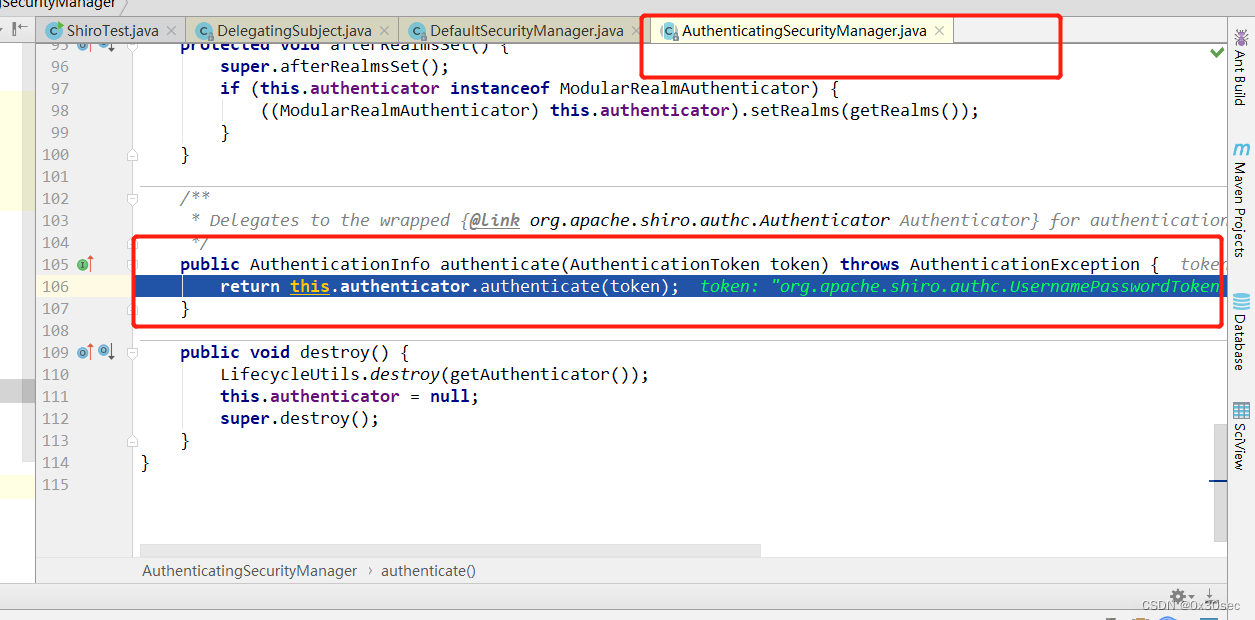Click 'LifecycleUtils' on line 110
1255x620 pixels.
(x=290, y=374)
